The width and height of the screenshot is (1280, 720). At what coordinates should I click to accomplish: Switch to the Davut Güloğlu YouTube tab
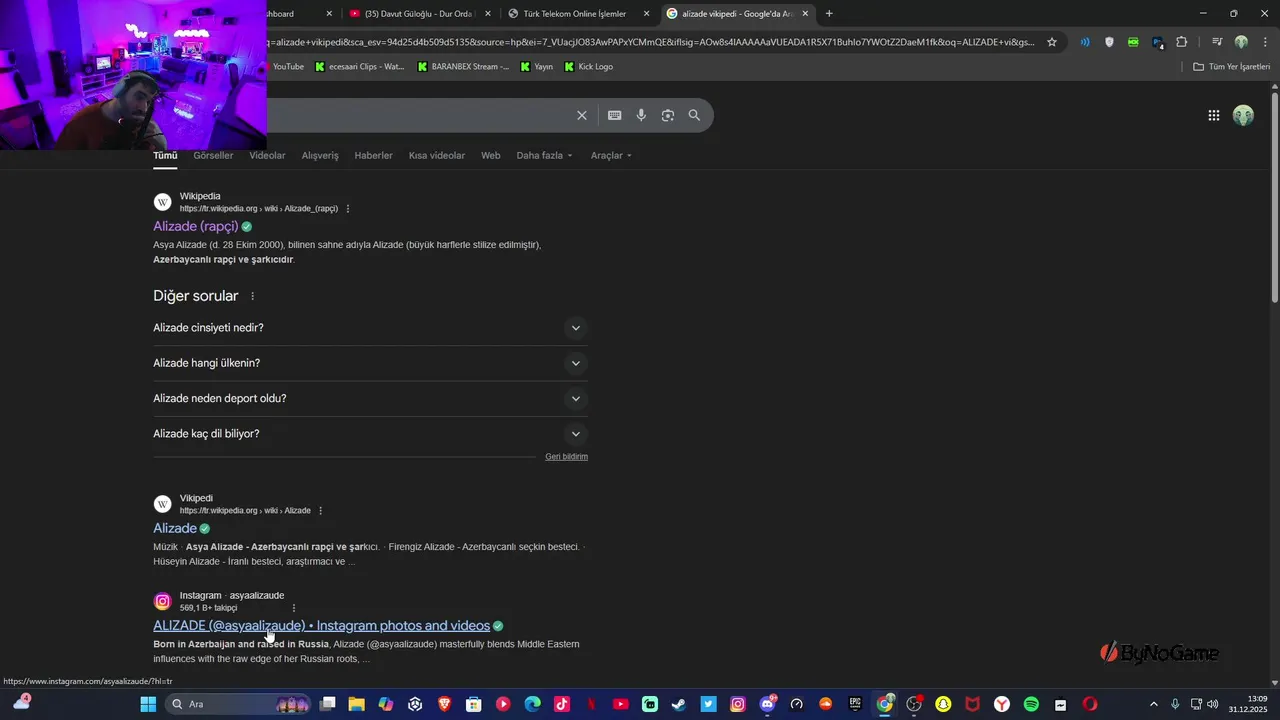pos(420,13)
